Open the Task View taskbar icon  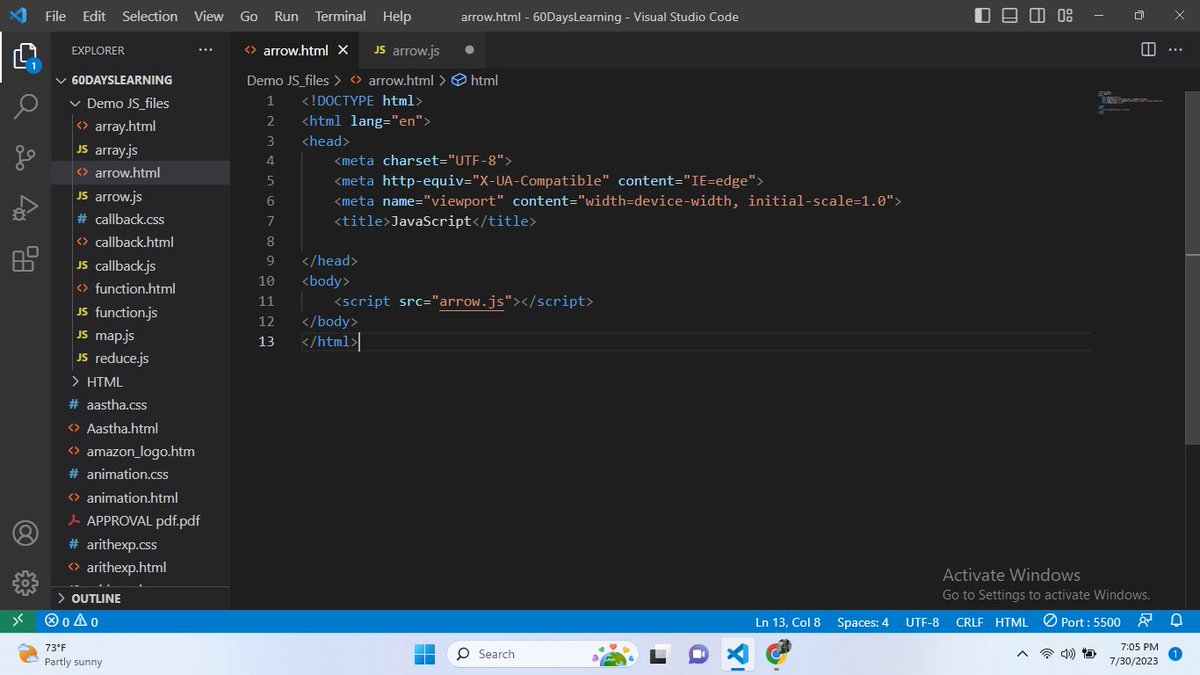(659, 654)
